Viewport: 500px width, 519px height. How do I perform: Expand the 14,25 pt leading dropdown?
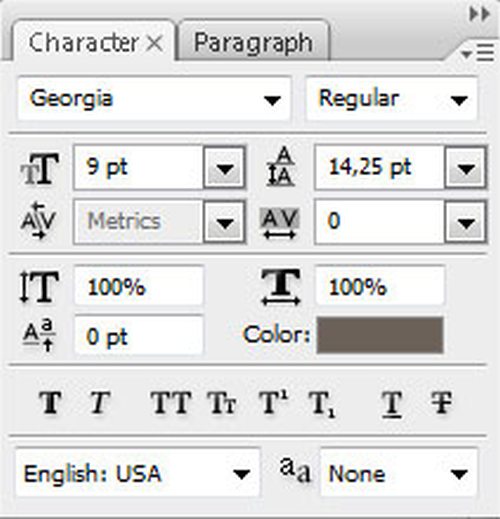pos(466,168)
